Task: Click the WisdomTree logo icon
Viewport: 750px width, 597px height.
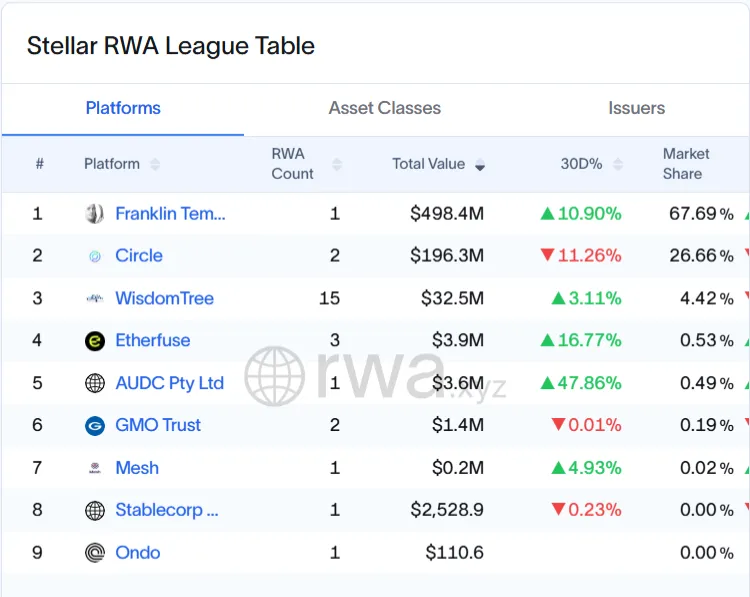Action: (x=95, y=298)
